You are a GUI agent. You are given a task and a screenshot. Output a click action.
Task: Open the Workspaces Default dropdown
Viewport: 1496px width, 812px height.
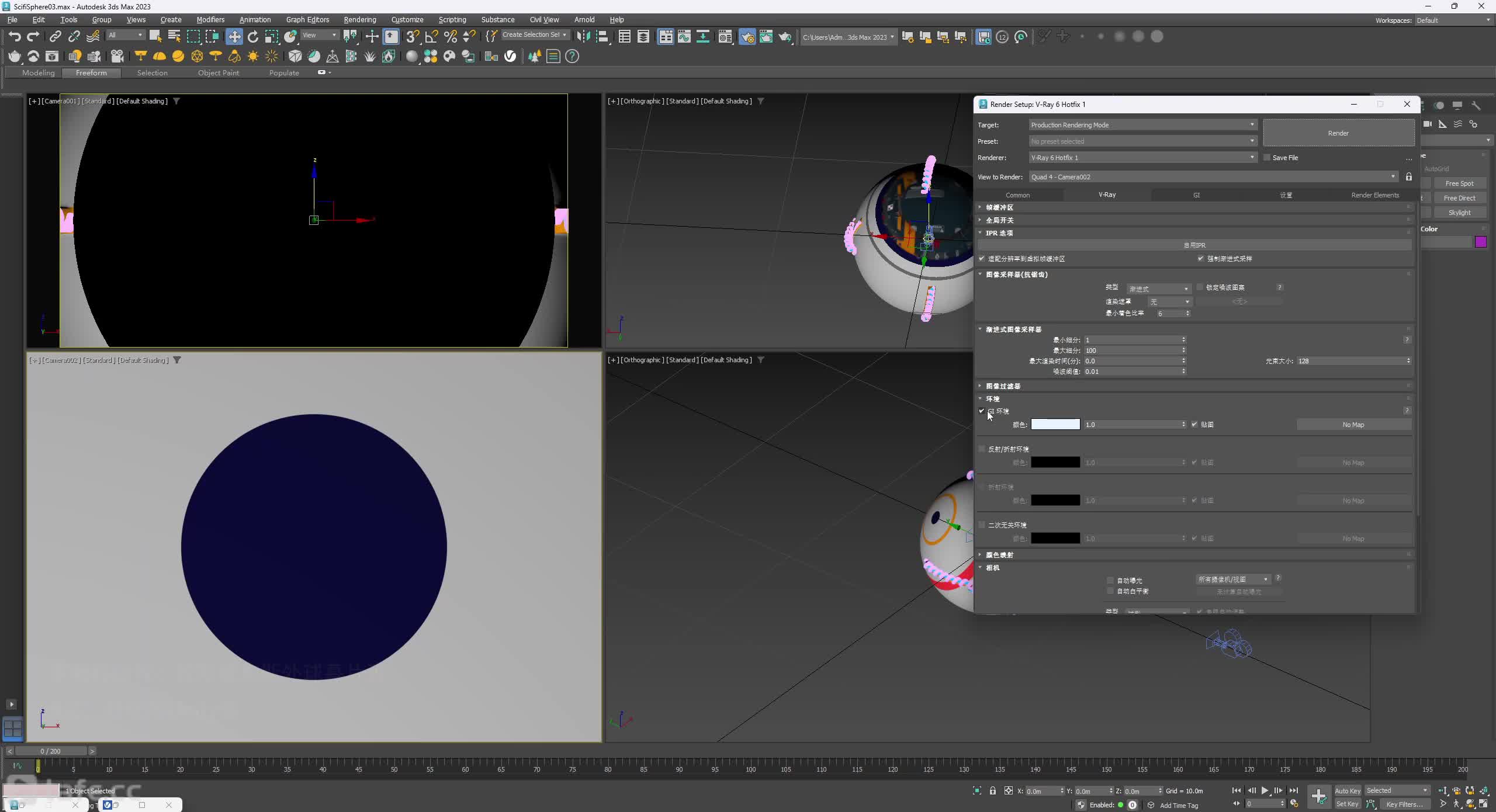coord(1454,20)
